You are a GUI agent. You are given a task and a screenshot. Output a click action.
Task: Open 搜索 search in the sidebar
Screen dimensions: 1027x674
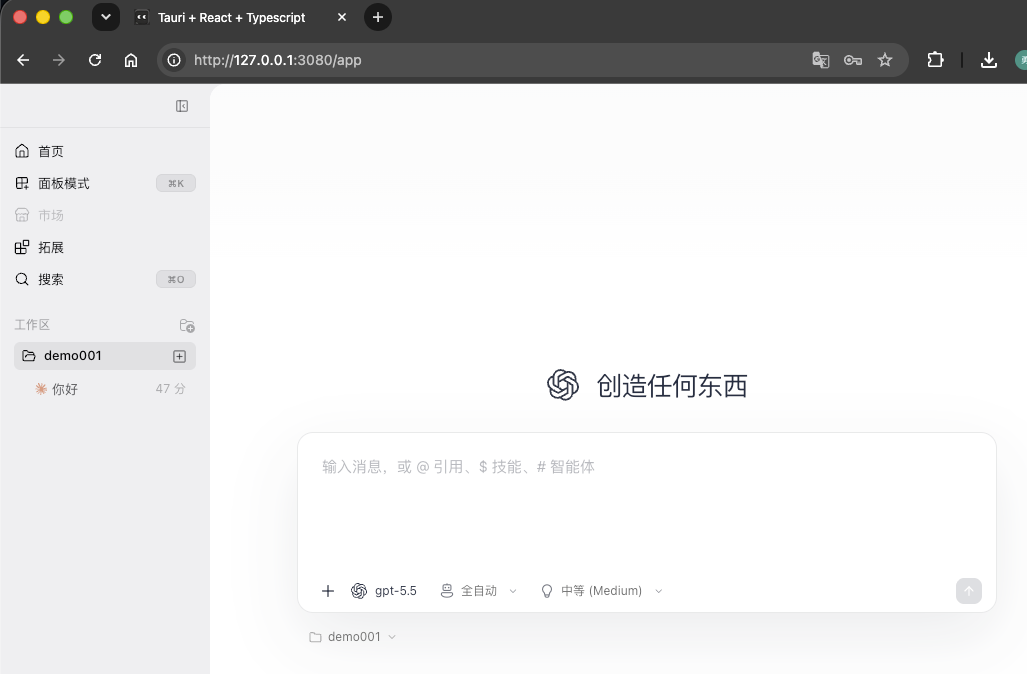pos(105,280)
